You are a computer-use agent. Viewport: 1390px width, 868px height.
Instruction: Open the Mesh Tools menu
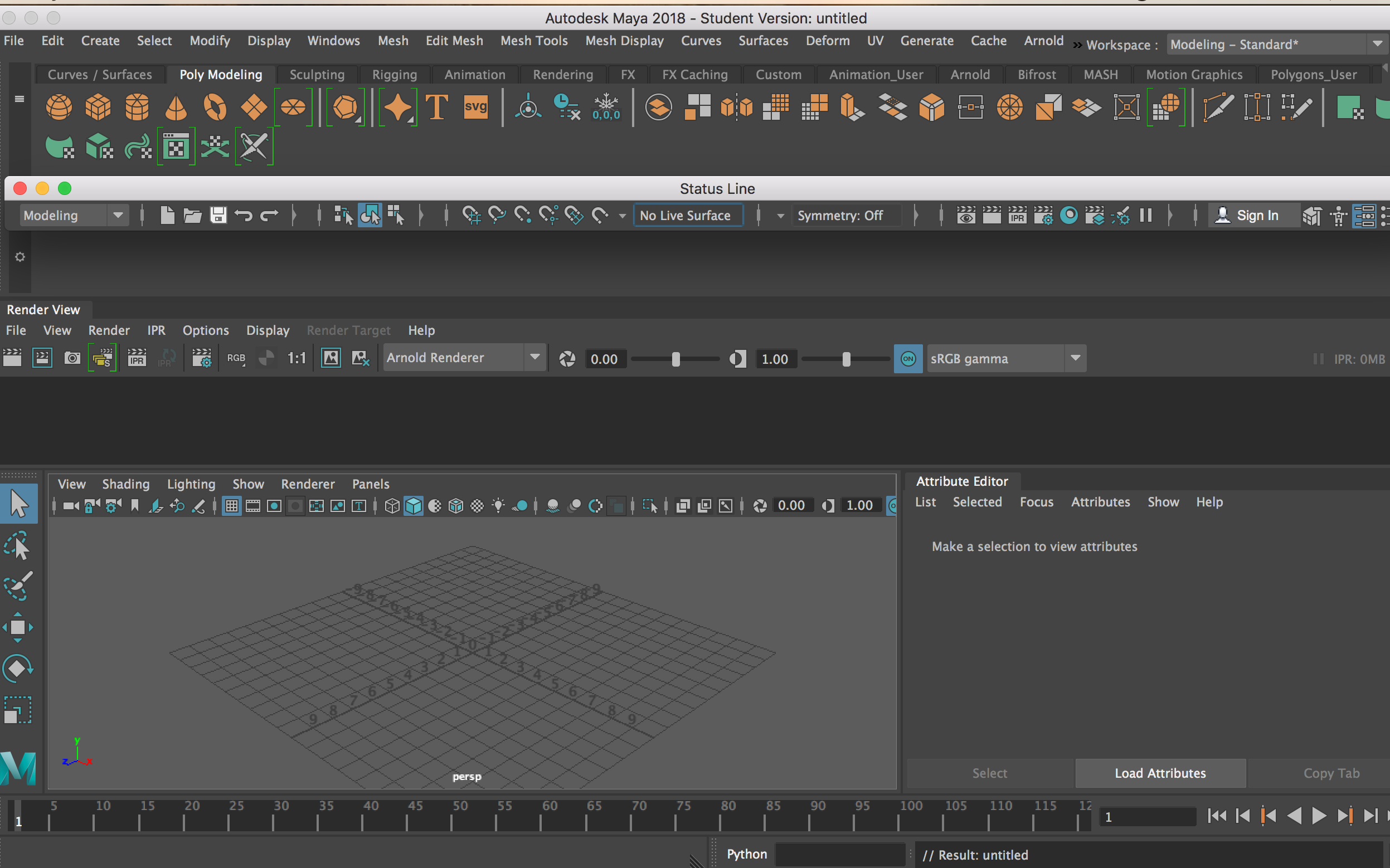(534, 41)
